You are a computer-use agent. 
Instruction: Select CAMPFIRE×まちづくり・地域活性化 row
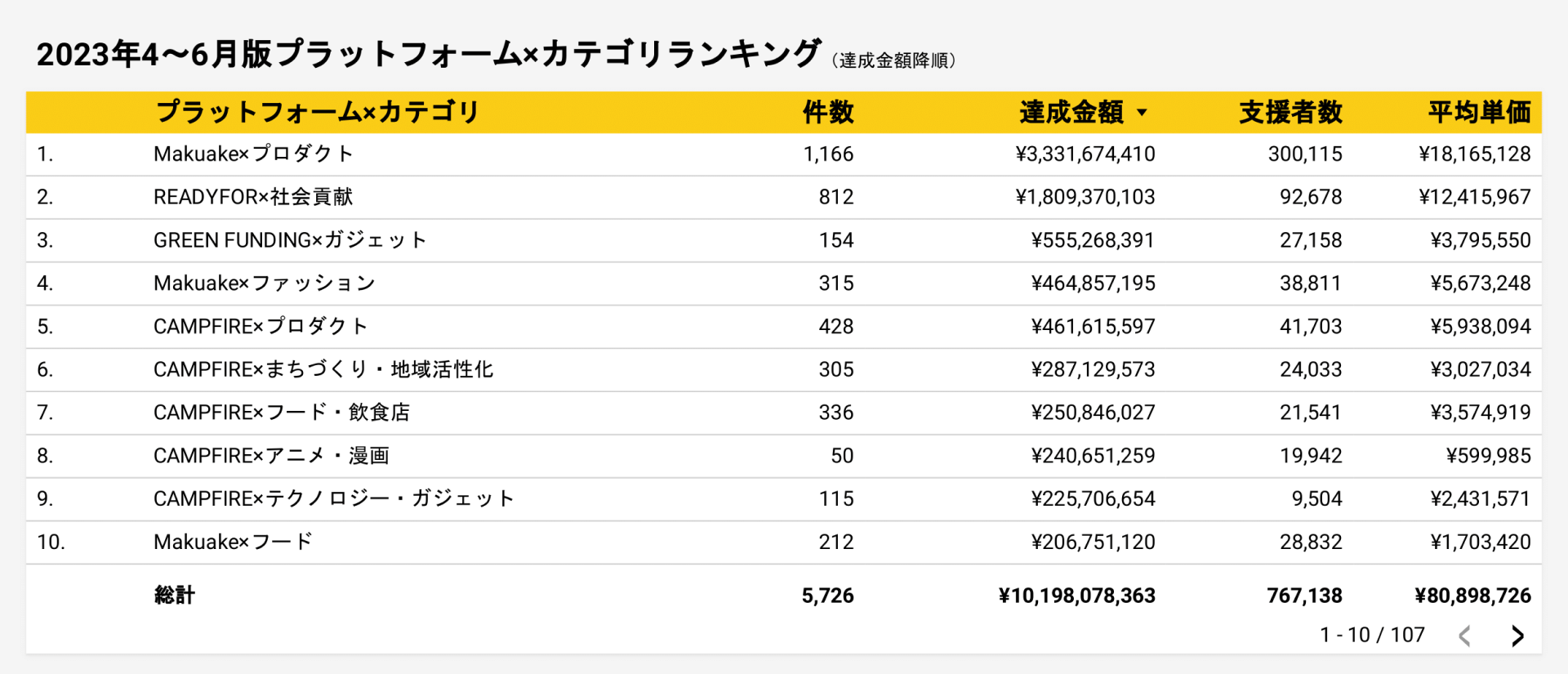(784, 369)
